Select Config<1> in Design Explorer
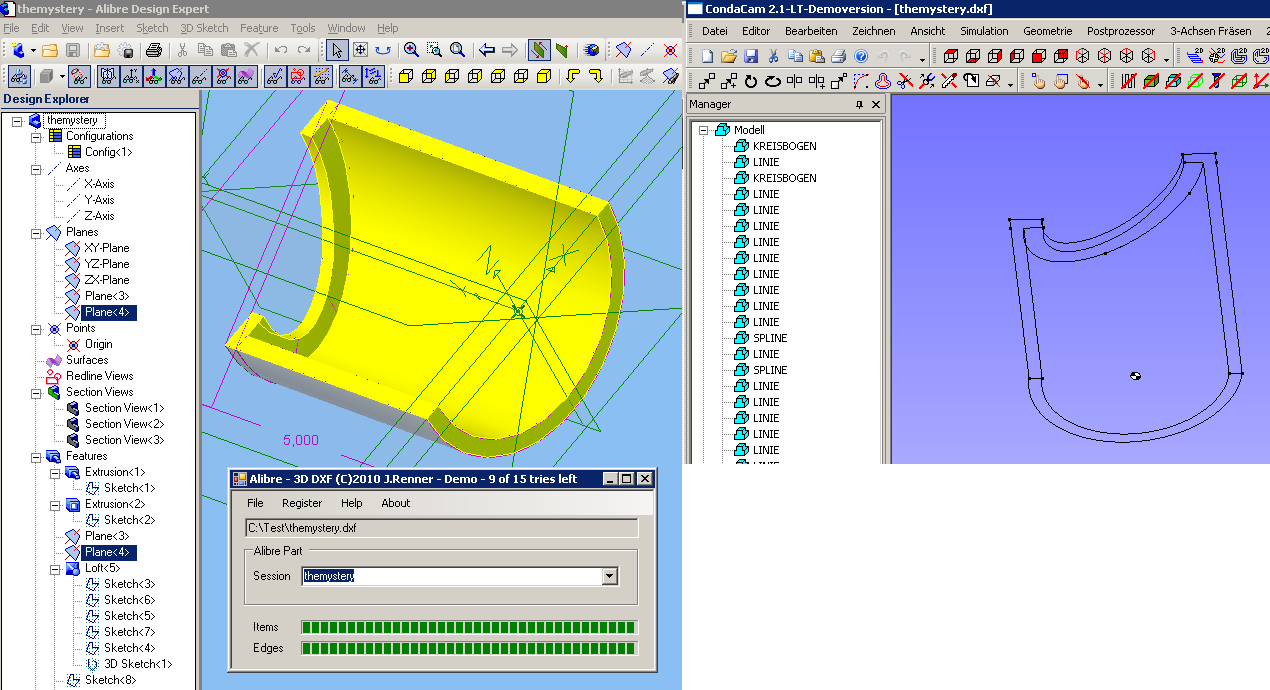Screen dimensions: 1270x690 pos(108,152)
